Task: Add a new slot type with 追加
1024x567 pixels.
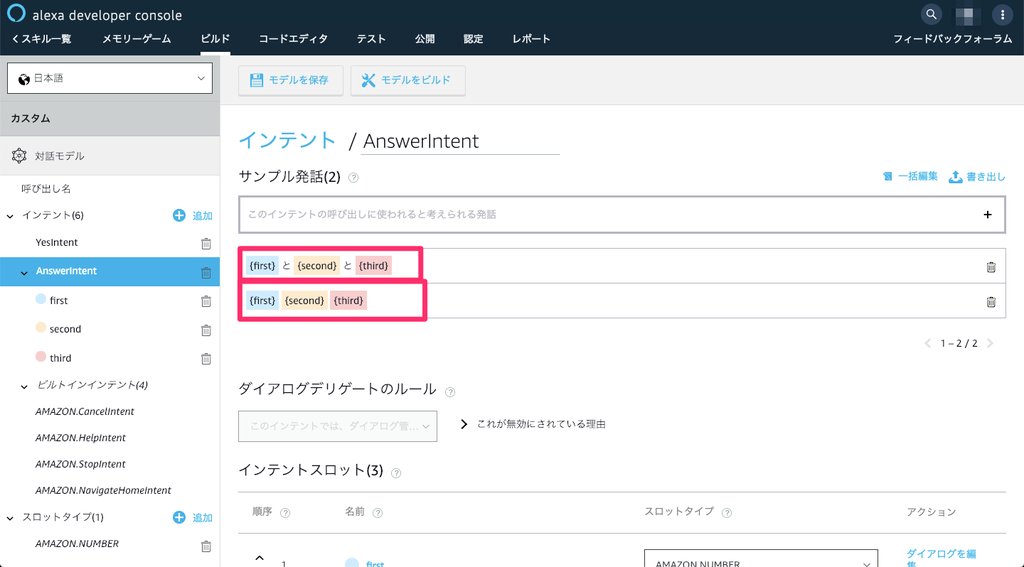Action: tap(193, 517)
